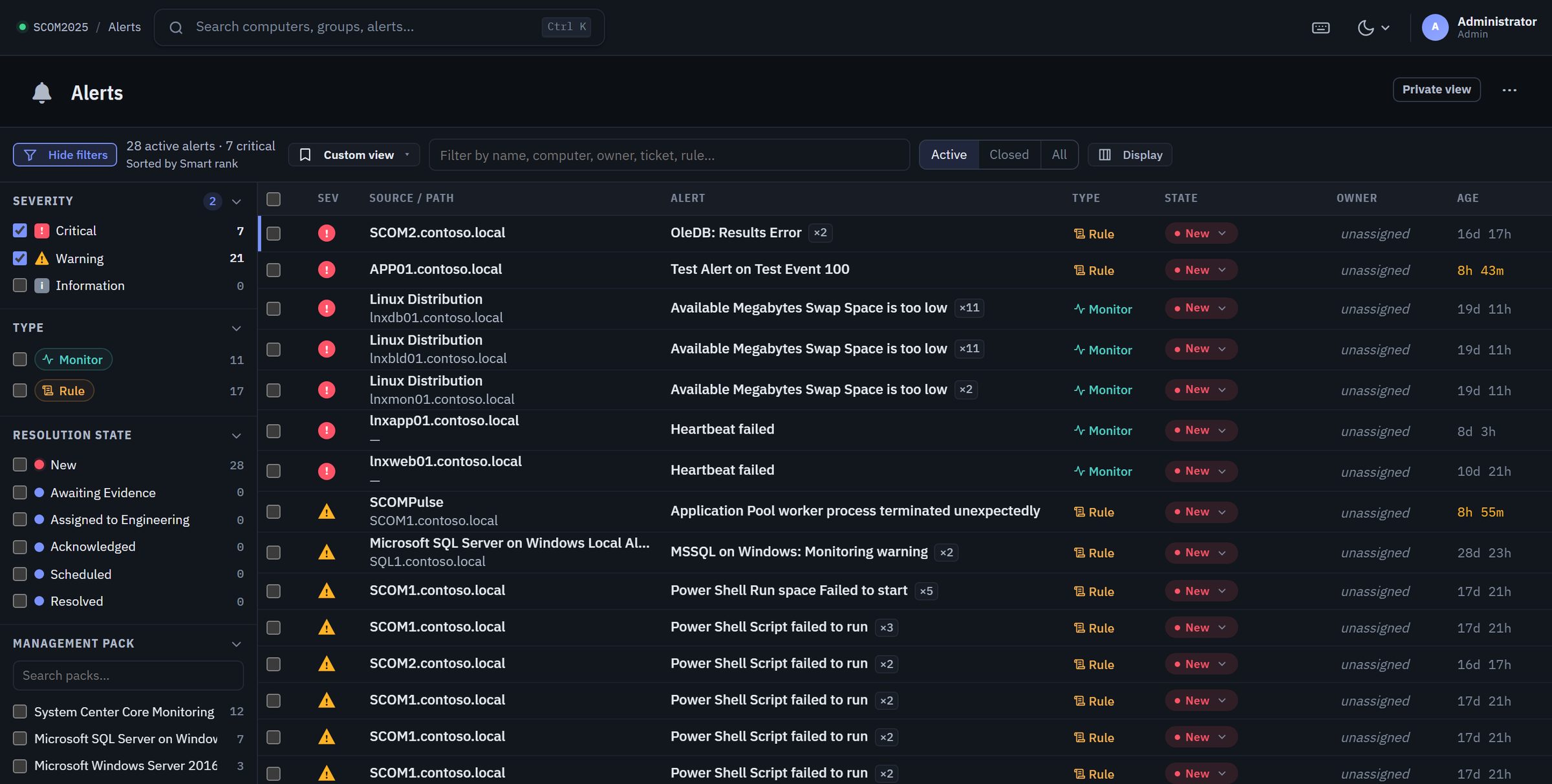Screen dimensions: 1552x784
Task: Enable the Information severity filter
Action: coord(20,286)
